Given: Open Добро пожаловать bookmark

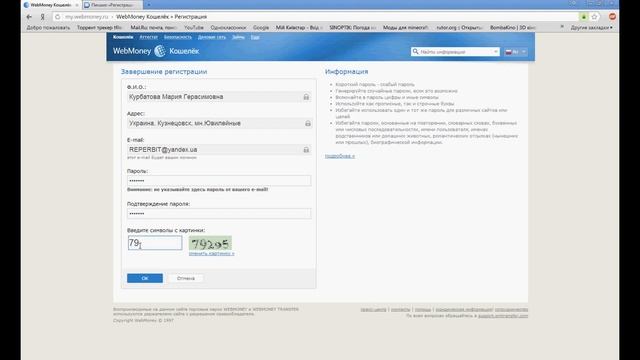Looking at the screenshot, I should click(48, 28).
